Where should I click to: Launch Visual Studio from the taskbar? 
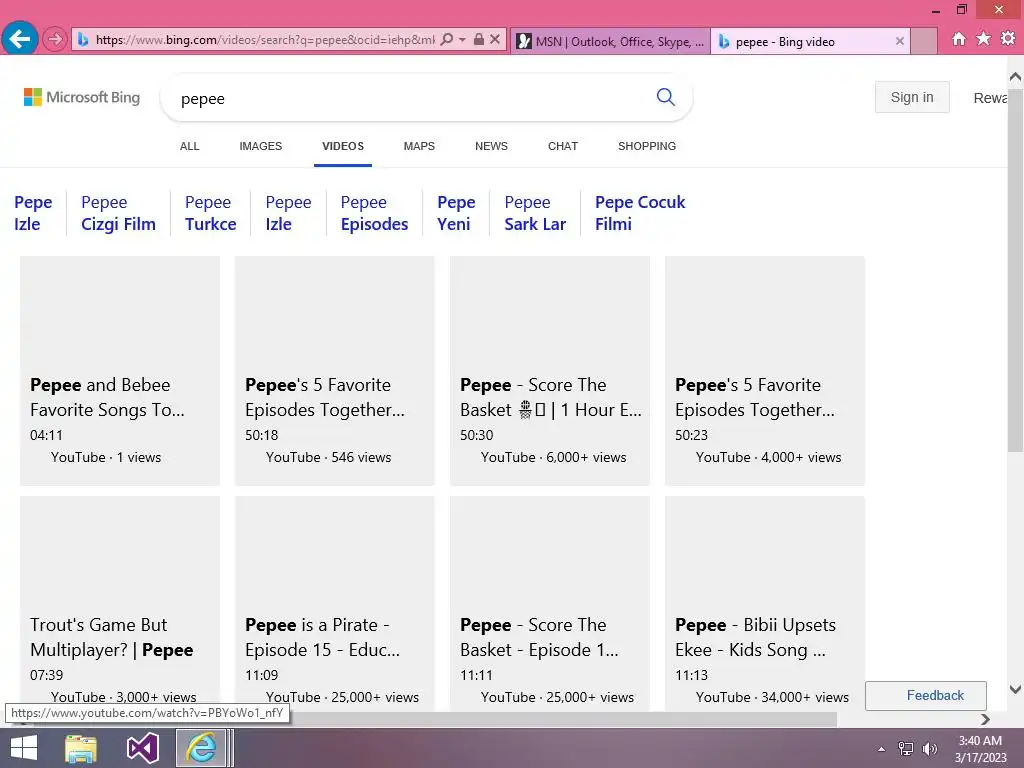pos(142,748)
